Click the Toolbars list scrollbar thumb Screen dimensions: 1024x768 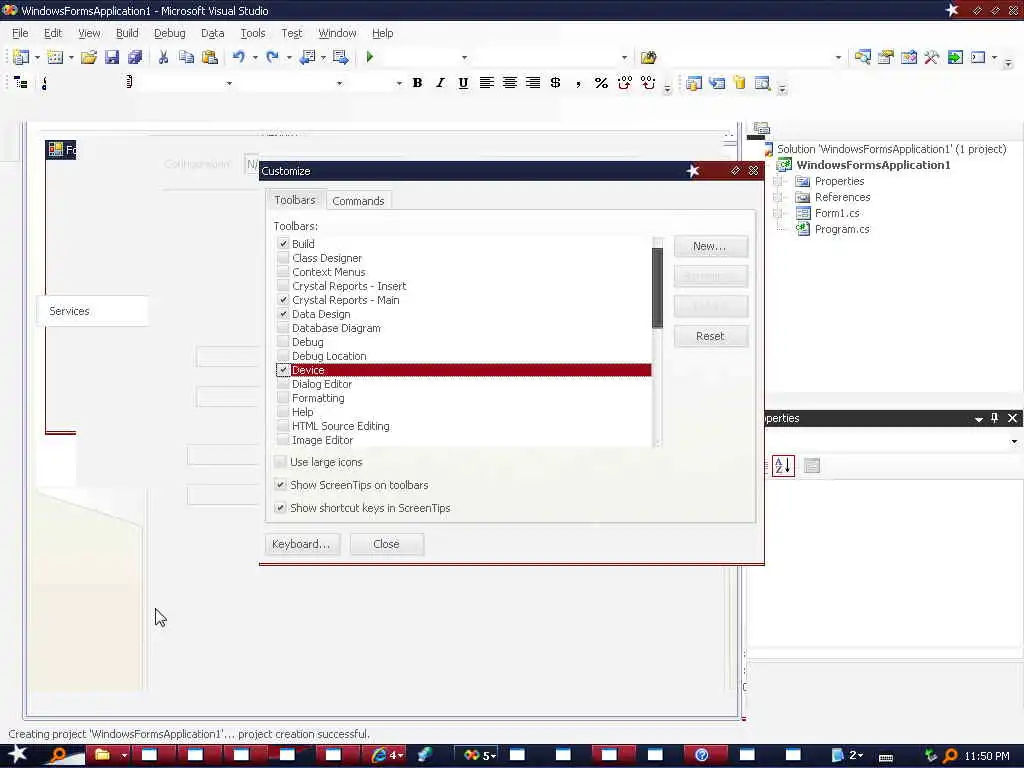(657, 288)
